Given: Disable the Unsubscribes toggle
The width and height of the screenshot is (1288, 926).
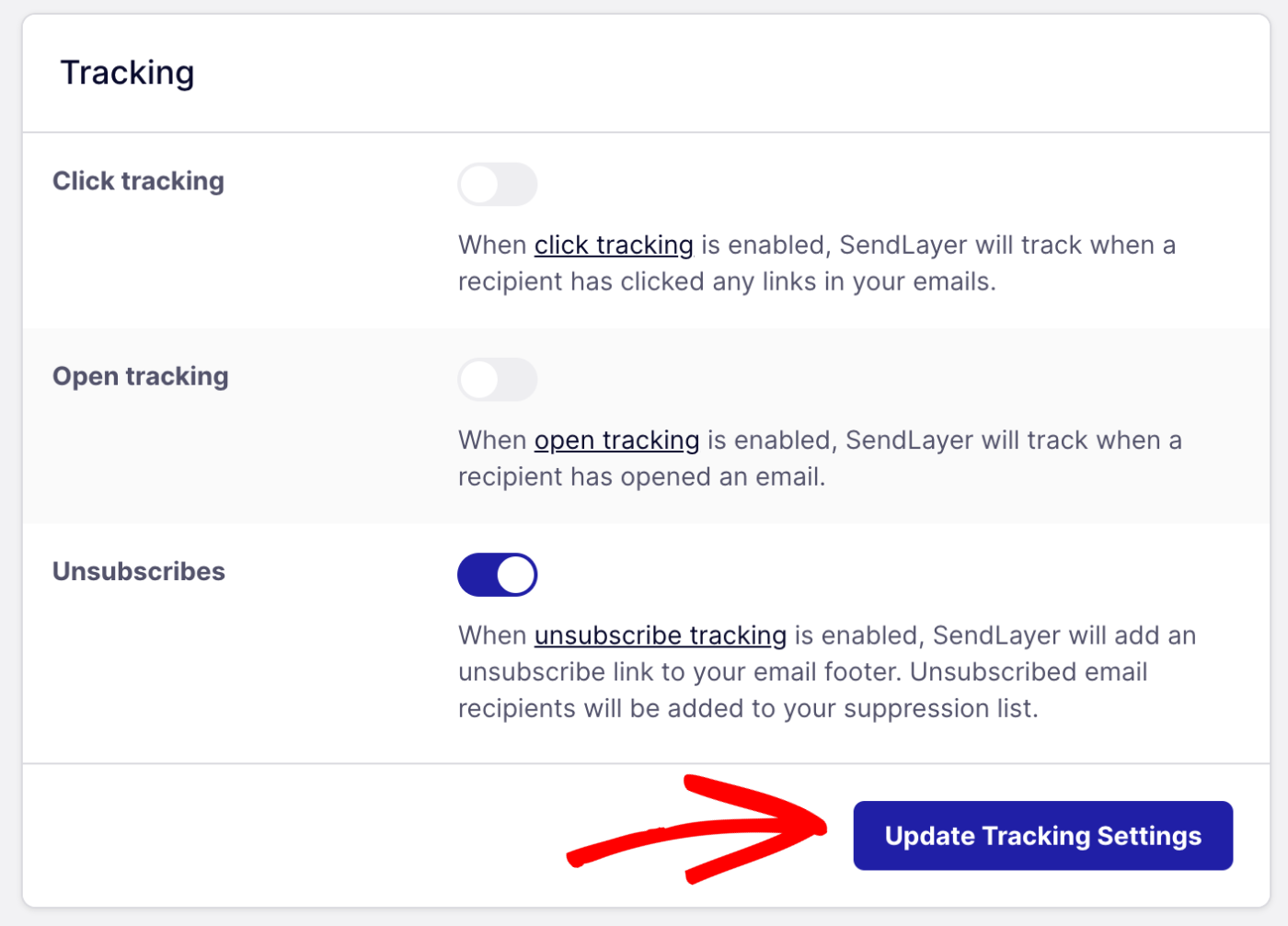Looking at the screenshot, I should [x=497, y=575].
